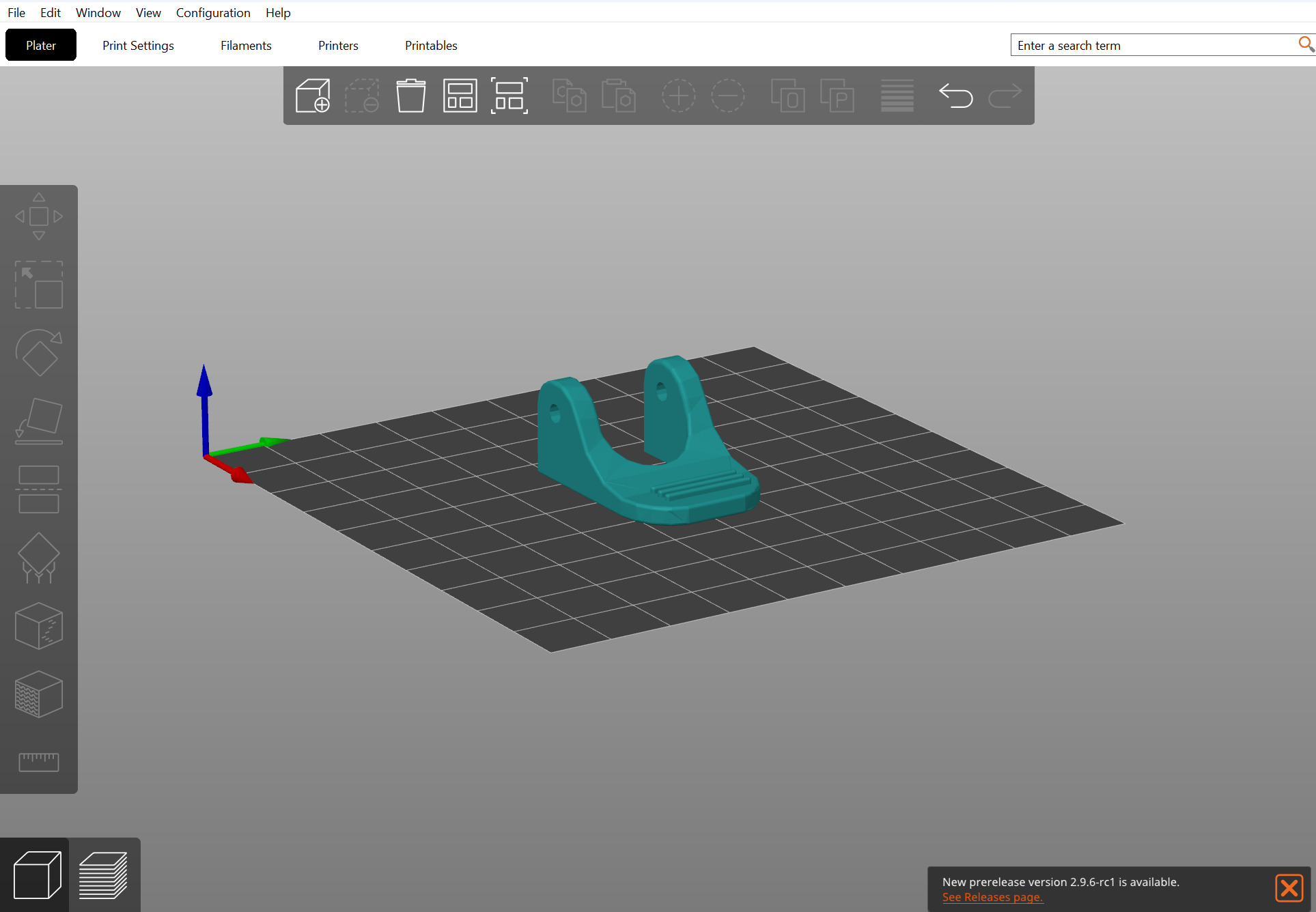Viewport: 1316px width, 912px height.
Task: Open the See Releases page link
Action: (992, 897)
